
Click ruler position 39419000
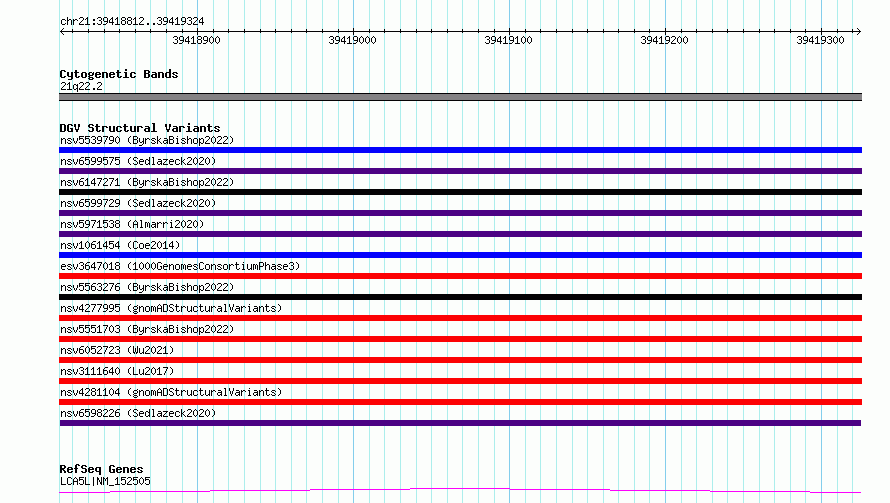point(352,40)
